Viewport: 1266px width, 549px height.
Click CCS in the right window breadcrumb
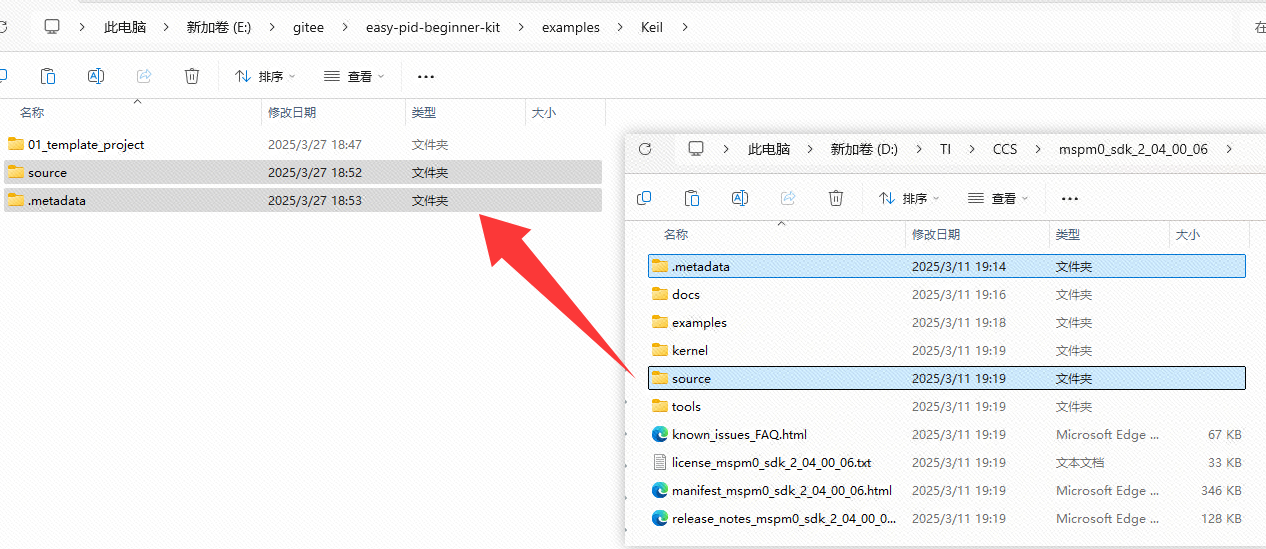[x=1005, y=149]
